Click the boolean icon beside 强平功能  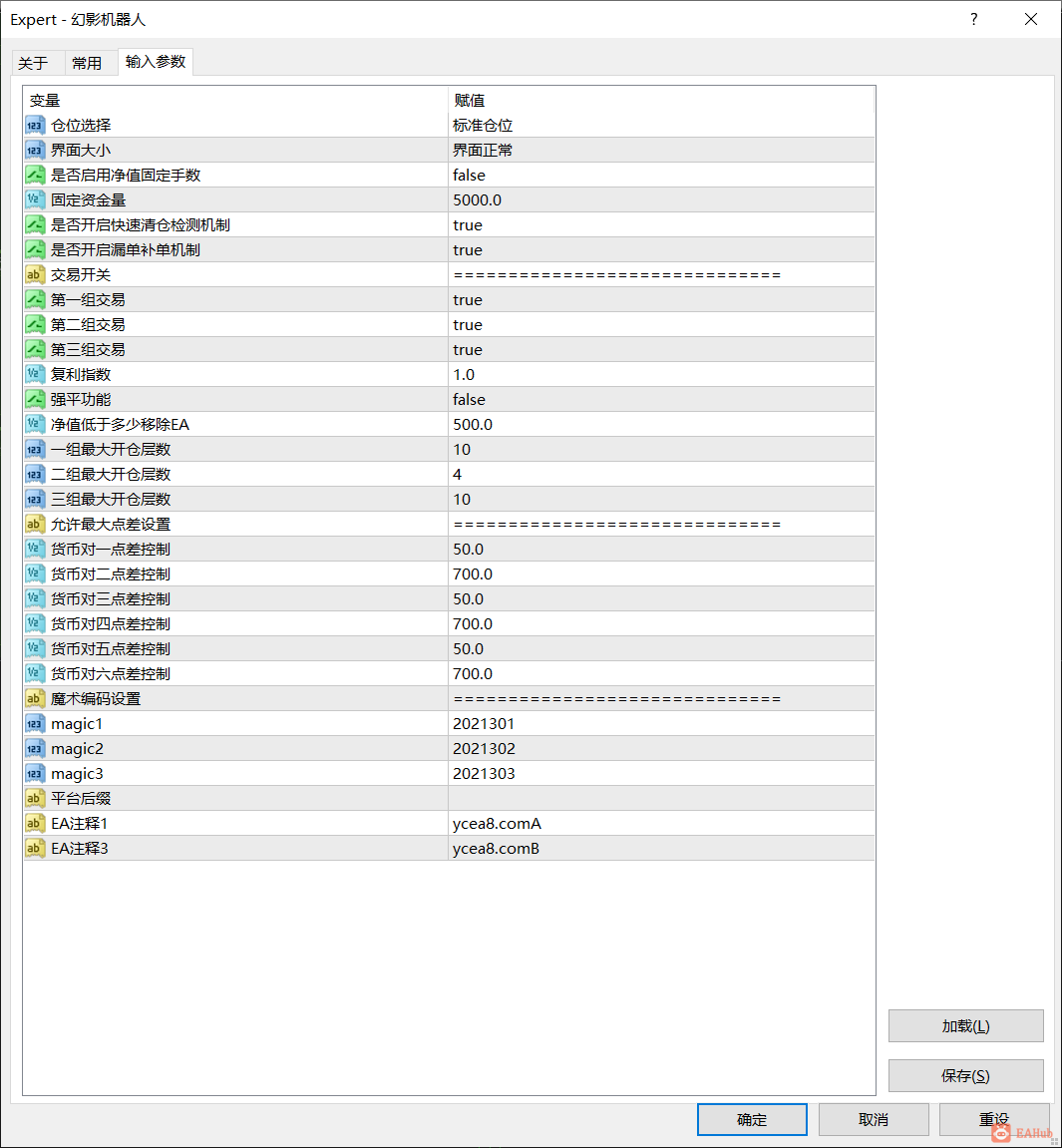pos(35,399)
